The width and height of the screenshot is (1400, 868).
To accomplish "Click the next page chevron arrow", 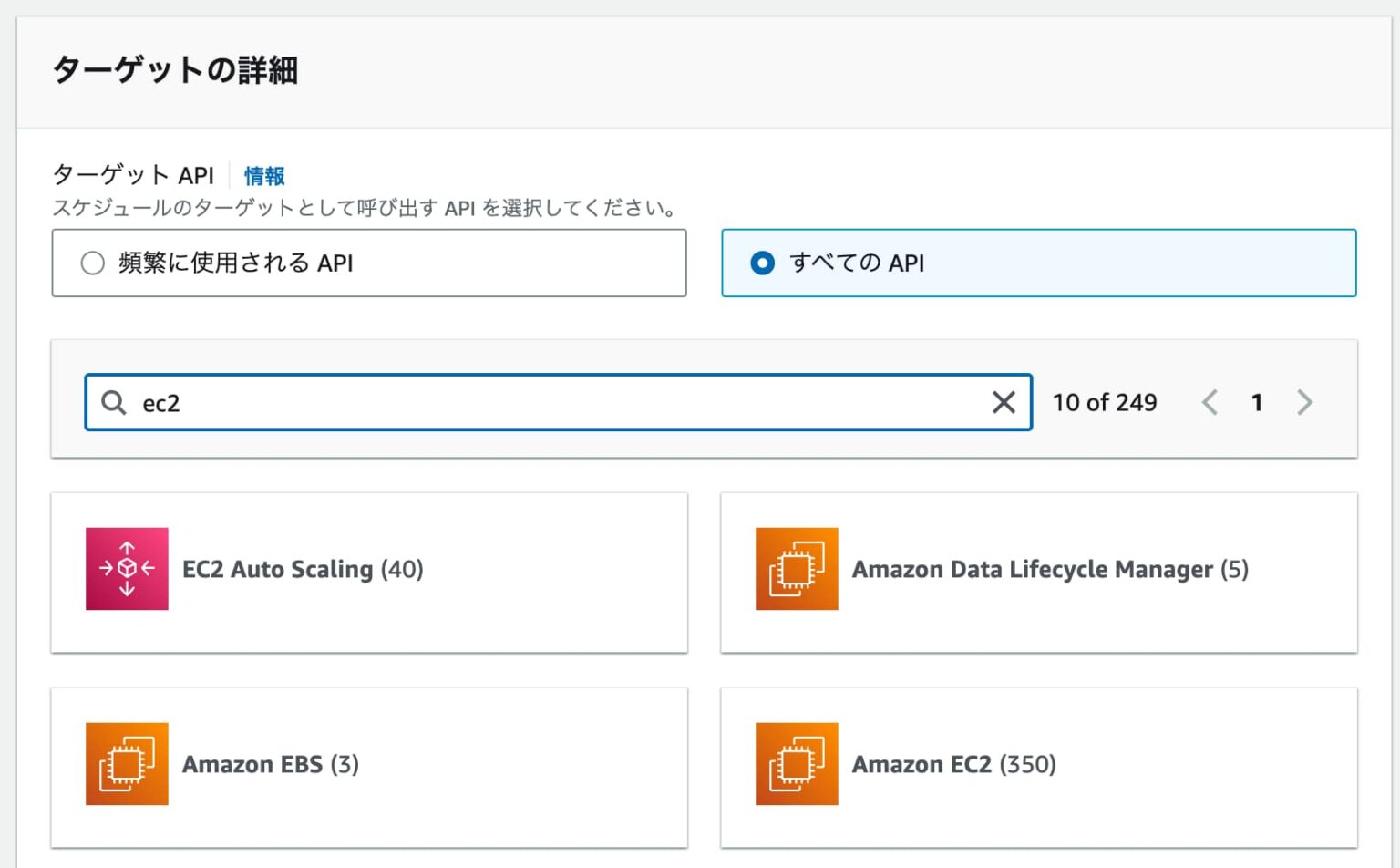I will point(1305,402).
